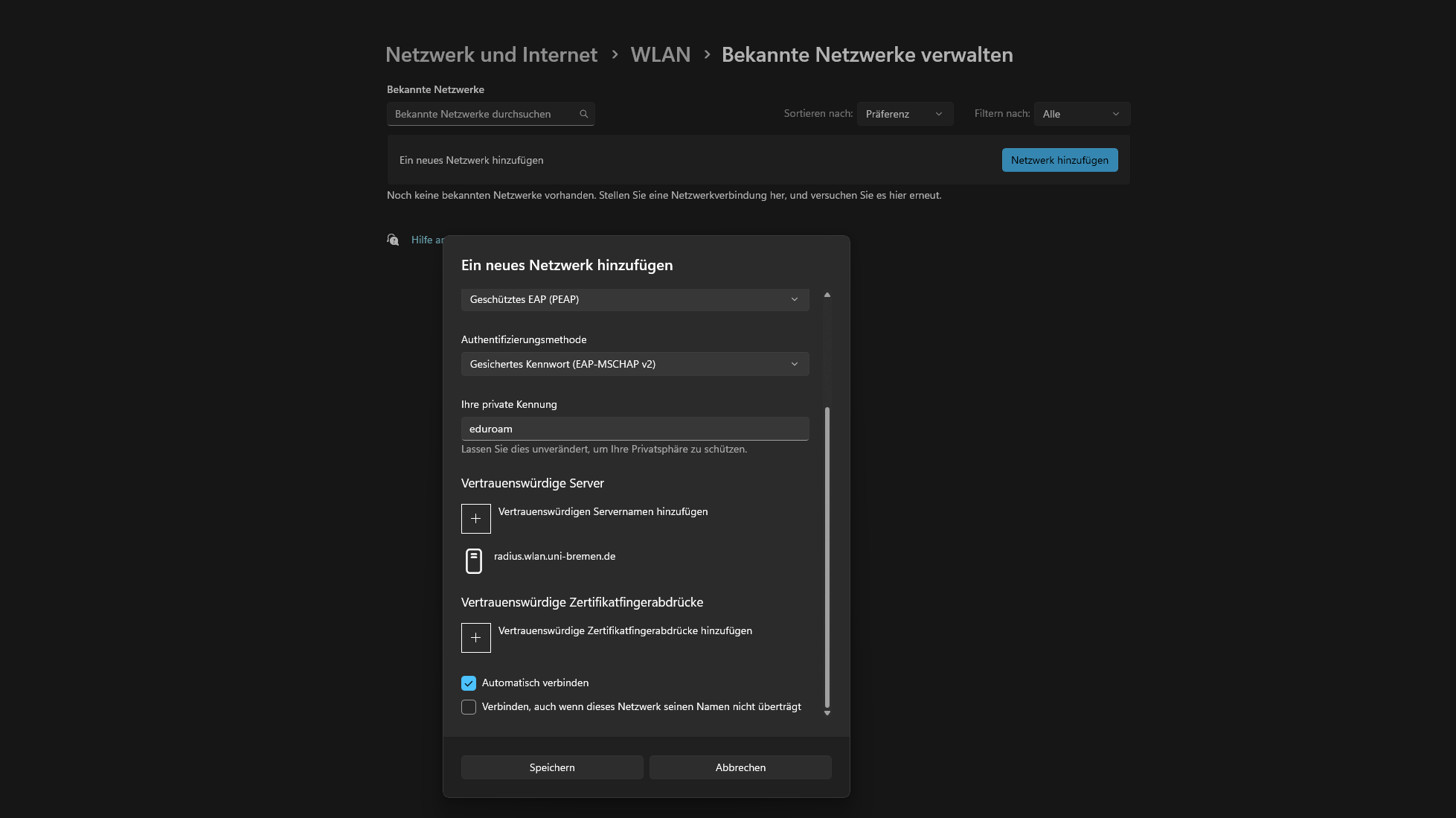Click the search magnifier icon in known networks

(584, 114)
